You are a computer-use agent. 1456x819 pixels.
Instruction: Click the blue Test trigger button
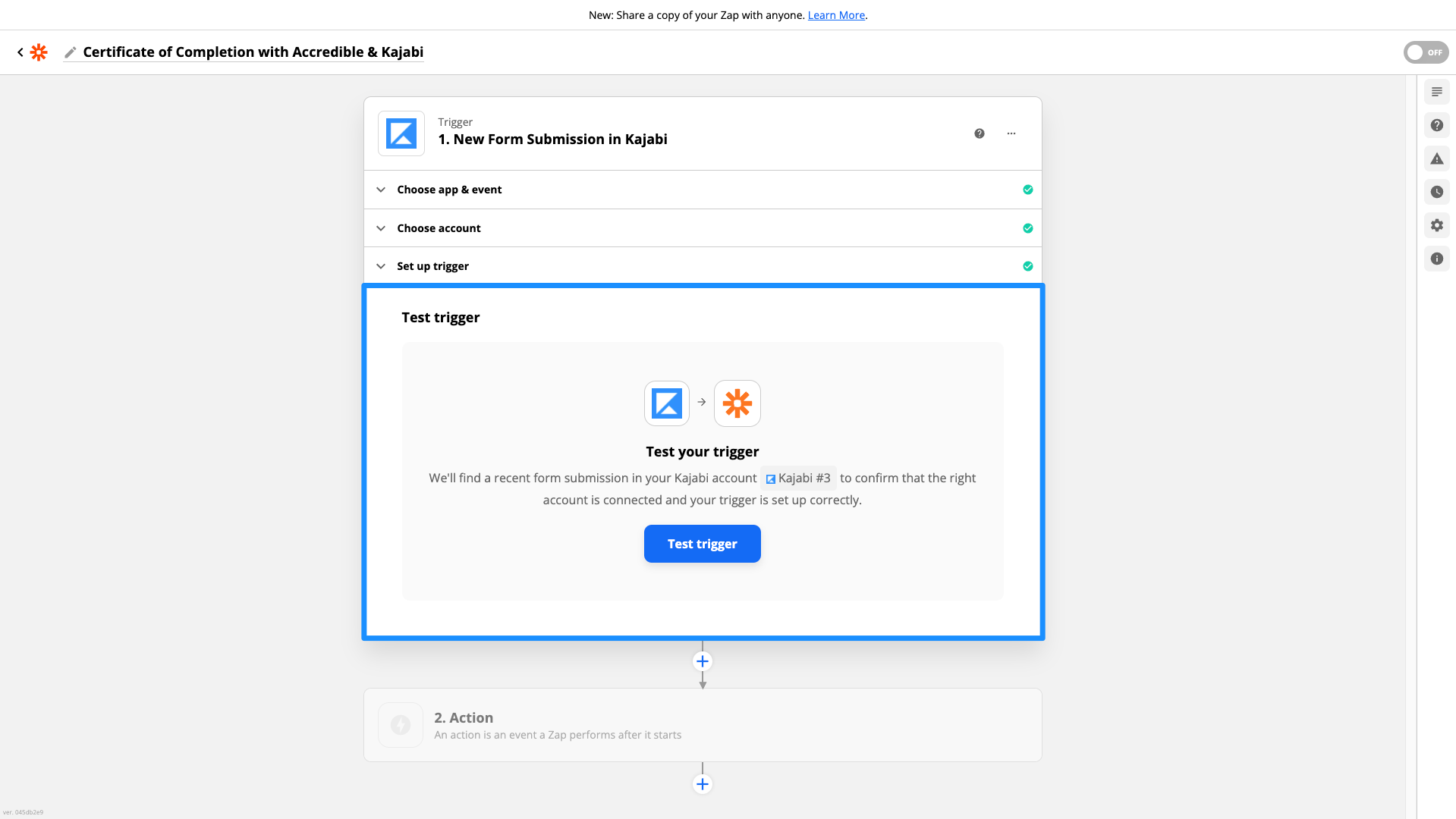tap(703, 544)
